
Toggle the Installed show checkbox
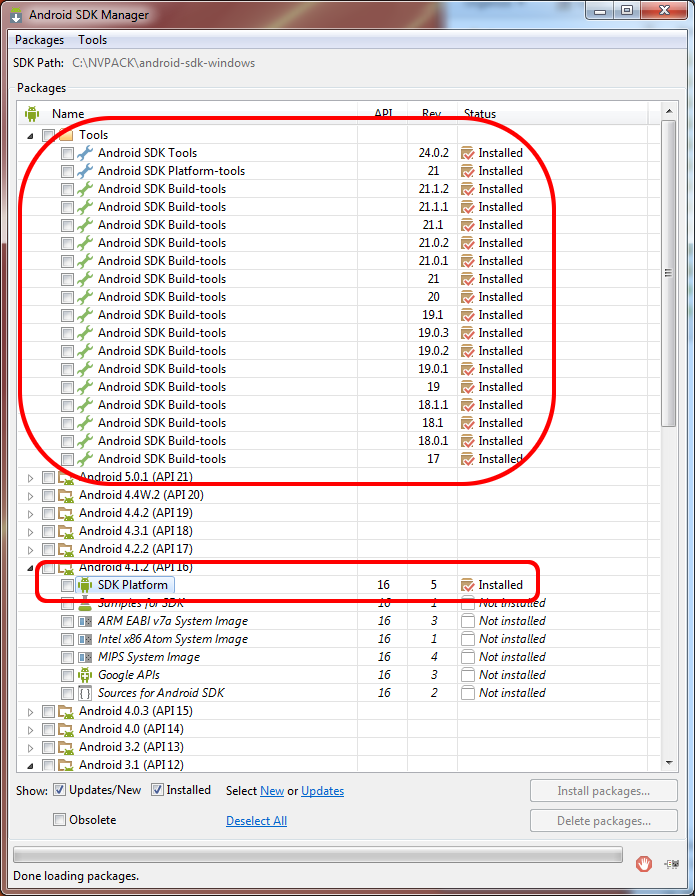157,790
